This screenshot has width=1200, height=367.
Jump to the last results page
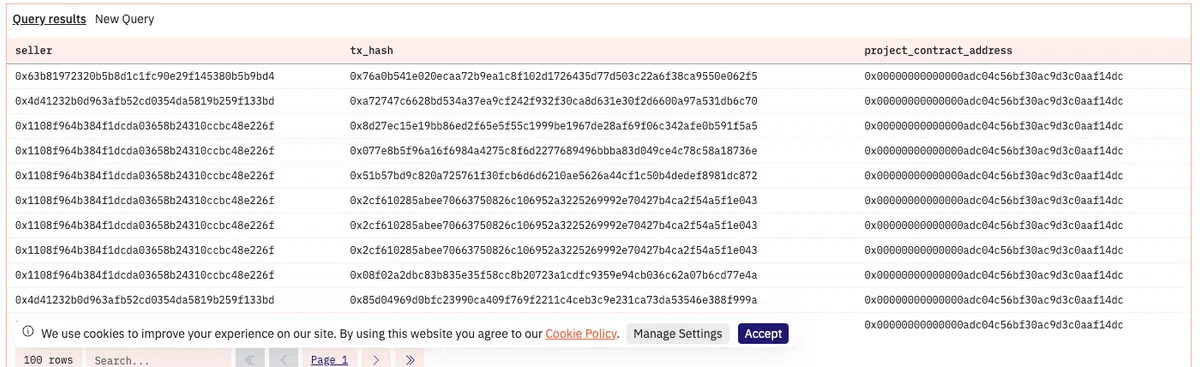[410, 360]
